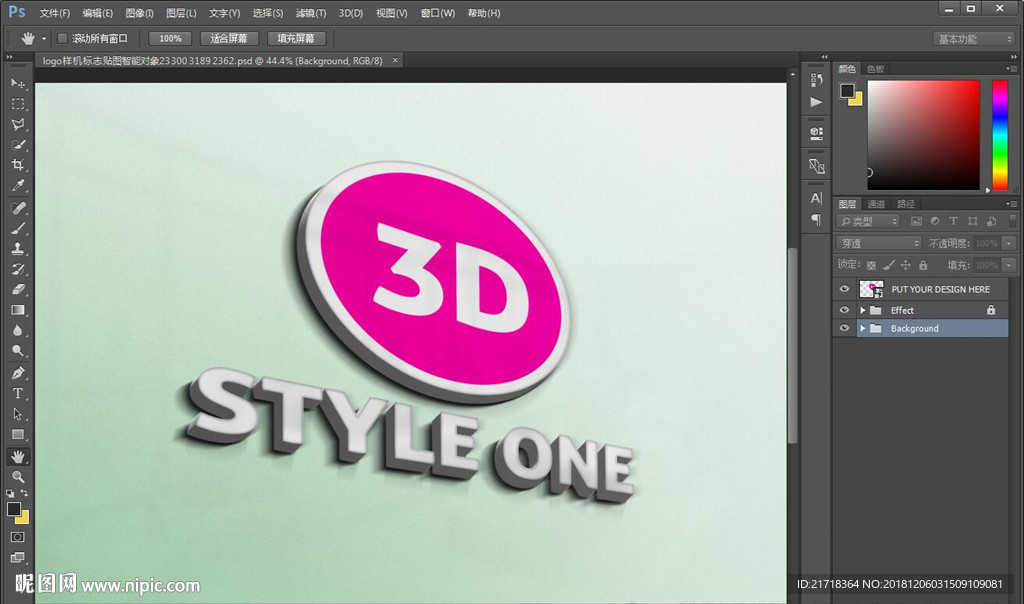Image resolution: width=1024 pixels, height=604 pixels.
Task: Select the Pen tool
Action: click(18, 373)
